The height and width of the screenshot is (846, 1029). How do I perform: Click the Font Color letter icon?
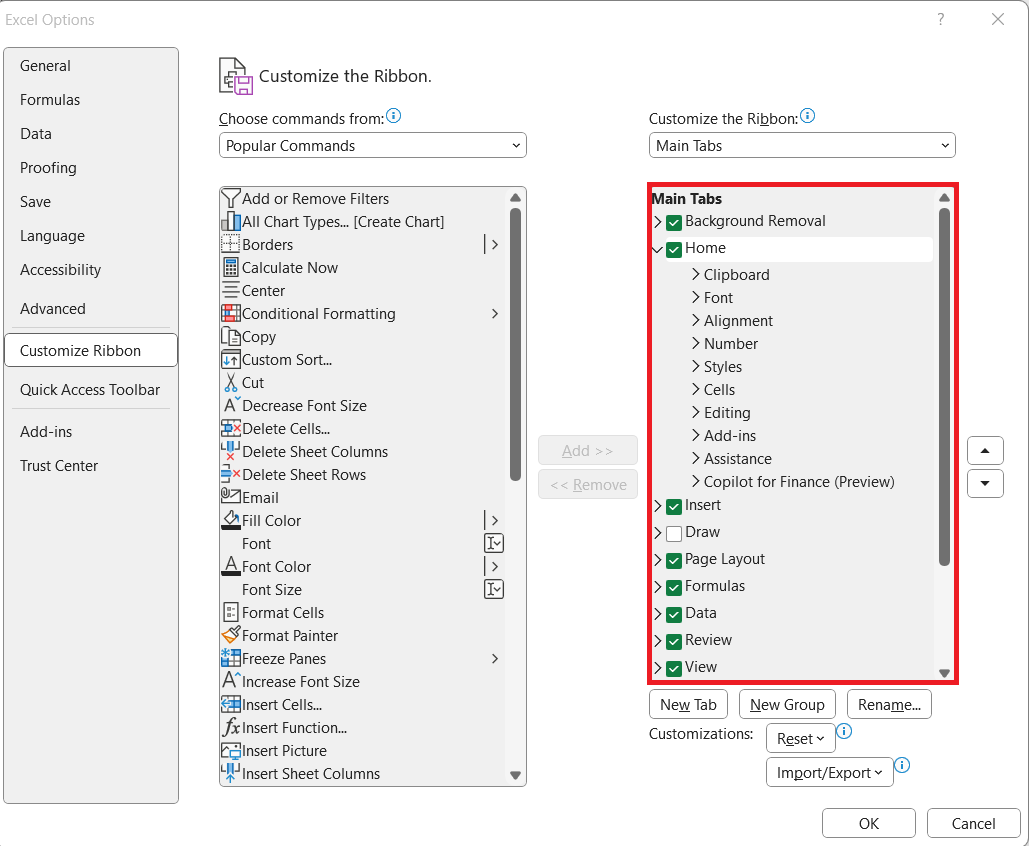(230, 566)
